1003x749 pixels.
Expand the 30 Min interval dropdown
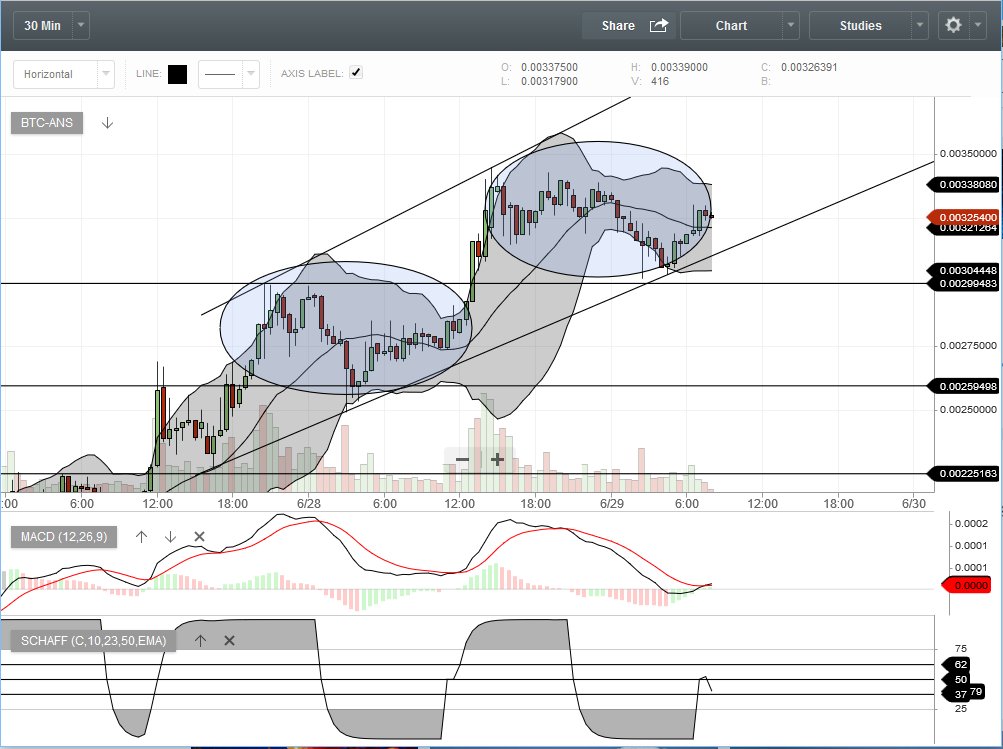[x=81, y=26]
